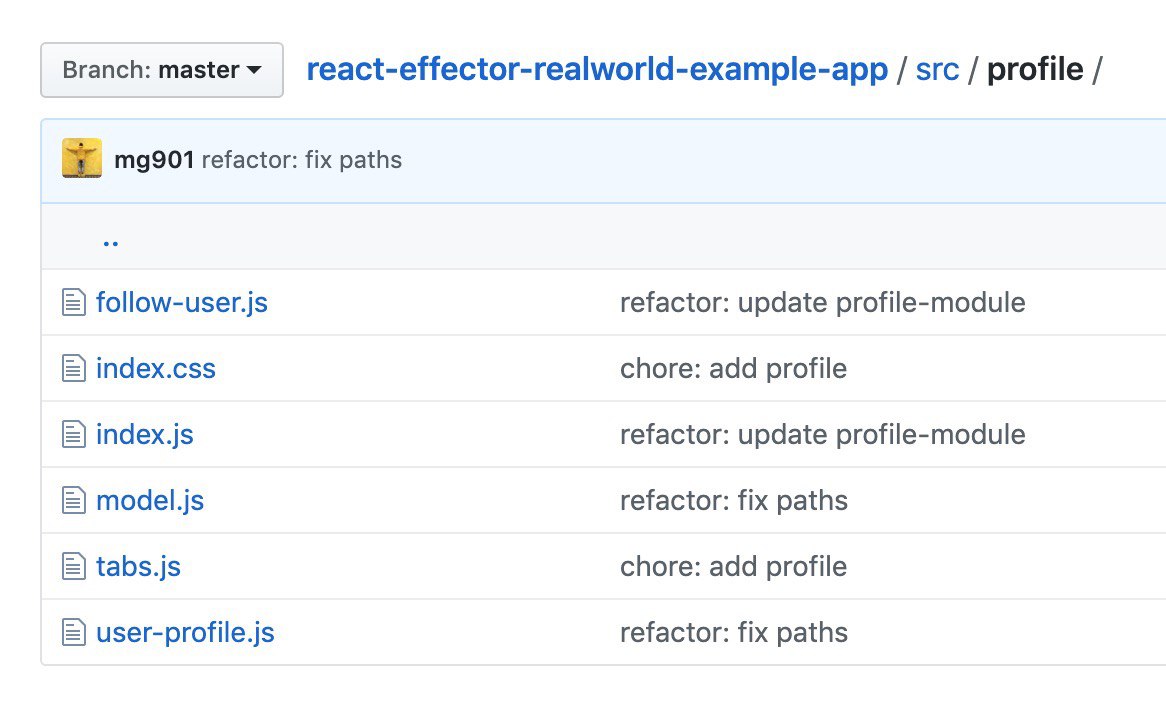Screen dimensions: 1166x728
Task: Open the tabs.js file
Action: coord(138,566)
